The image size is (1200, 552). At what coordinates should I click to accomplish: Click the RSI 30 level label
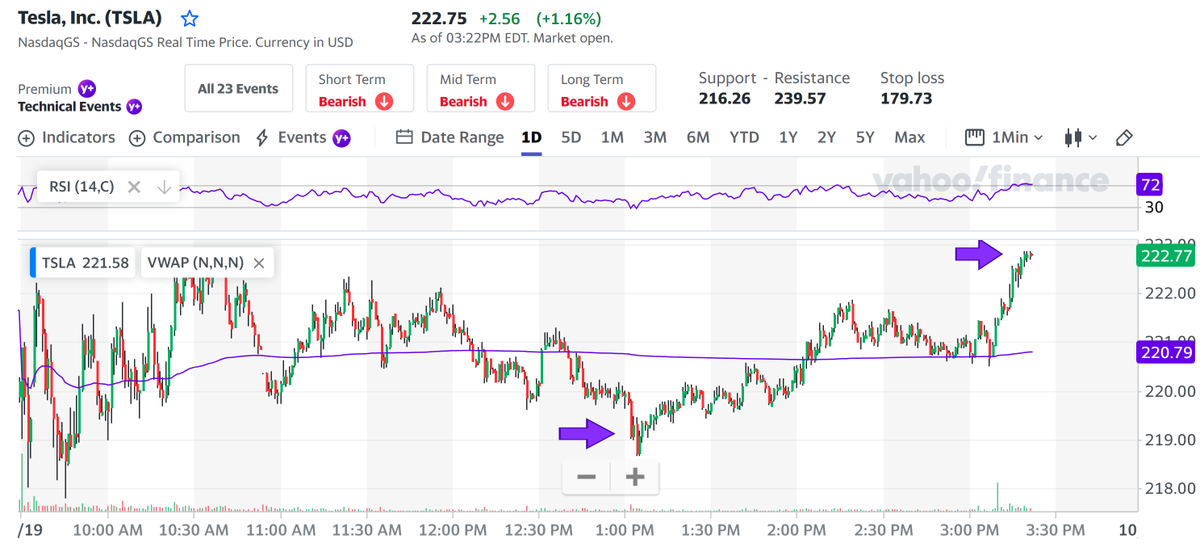[x=1154, y=207]
